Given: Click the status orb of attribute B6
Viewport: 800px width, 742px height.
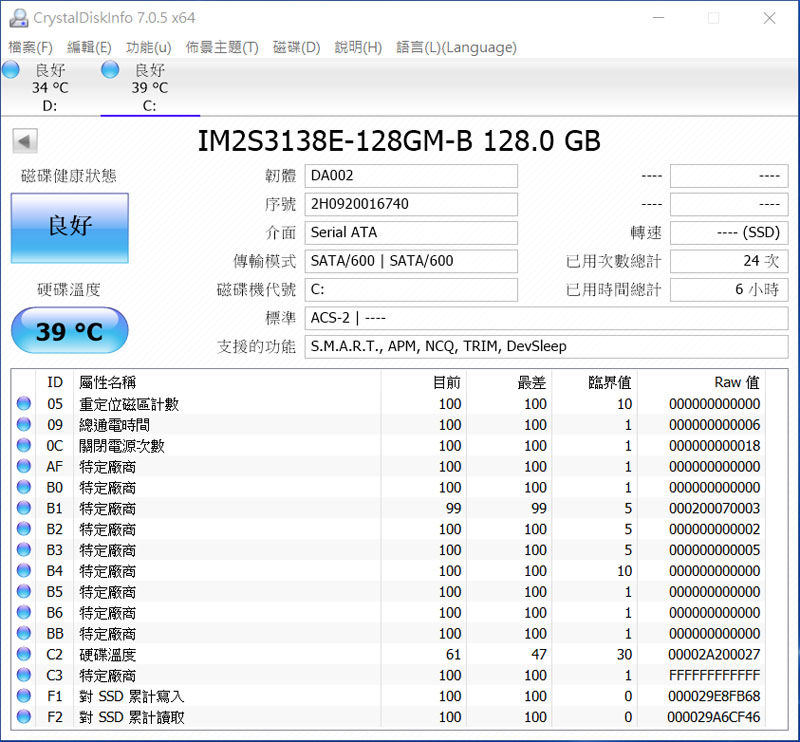Looking at the screenshot, I should pos(24,612).
